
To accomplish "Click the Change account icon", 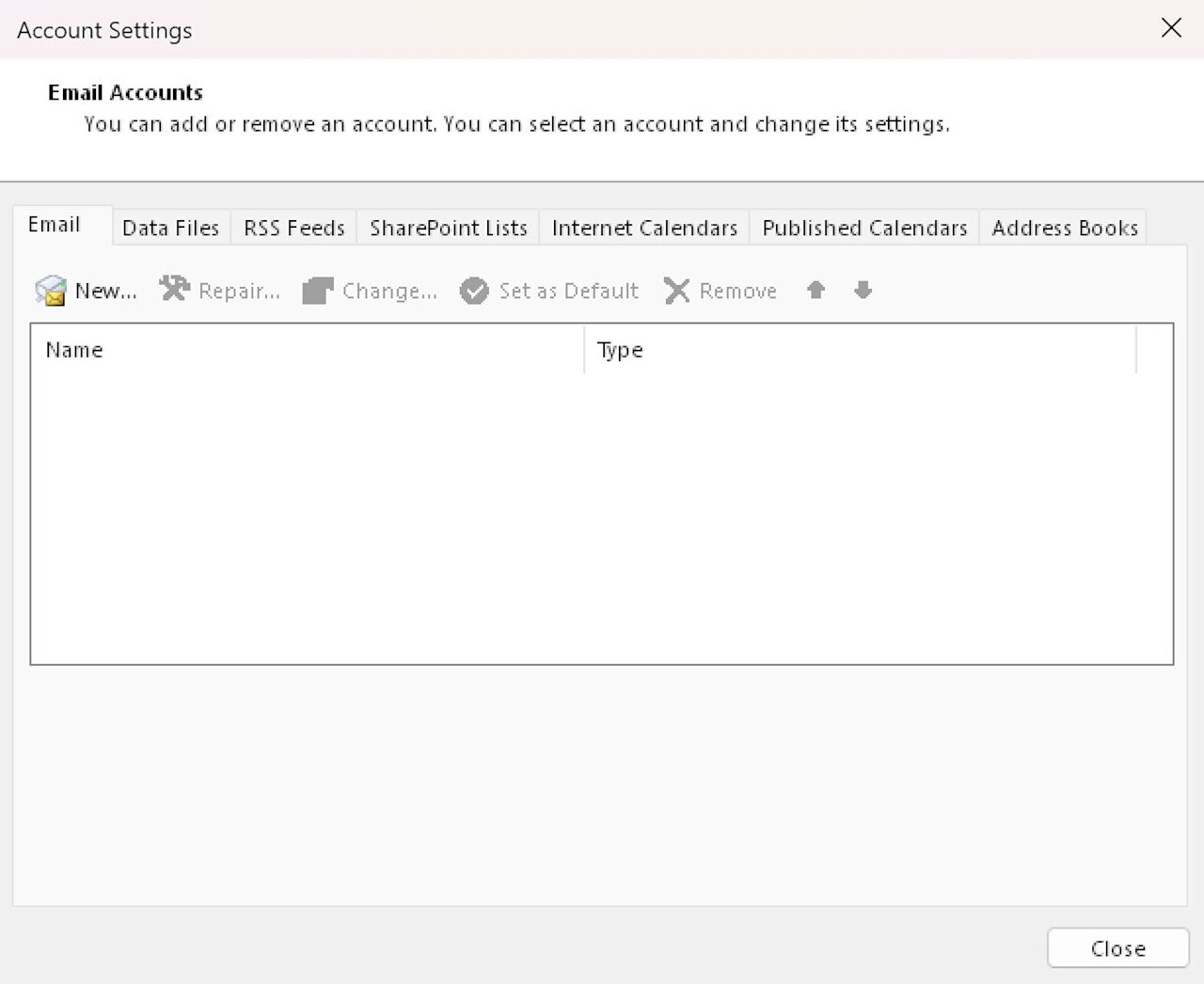I will [x=317, y=290].
